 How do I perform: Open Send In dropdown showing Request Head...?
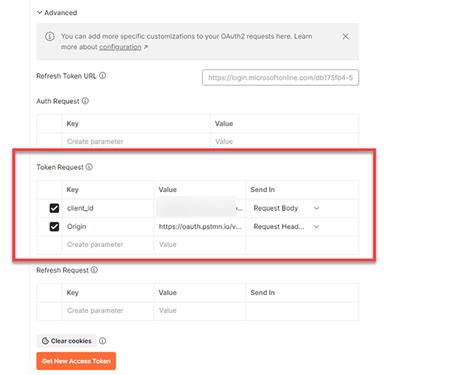coord(286,227)
